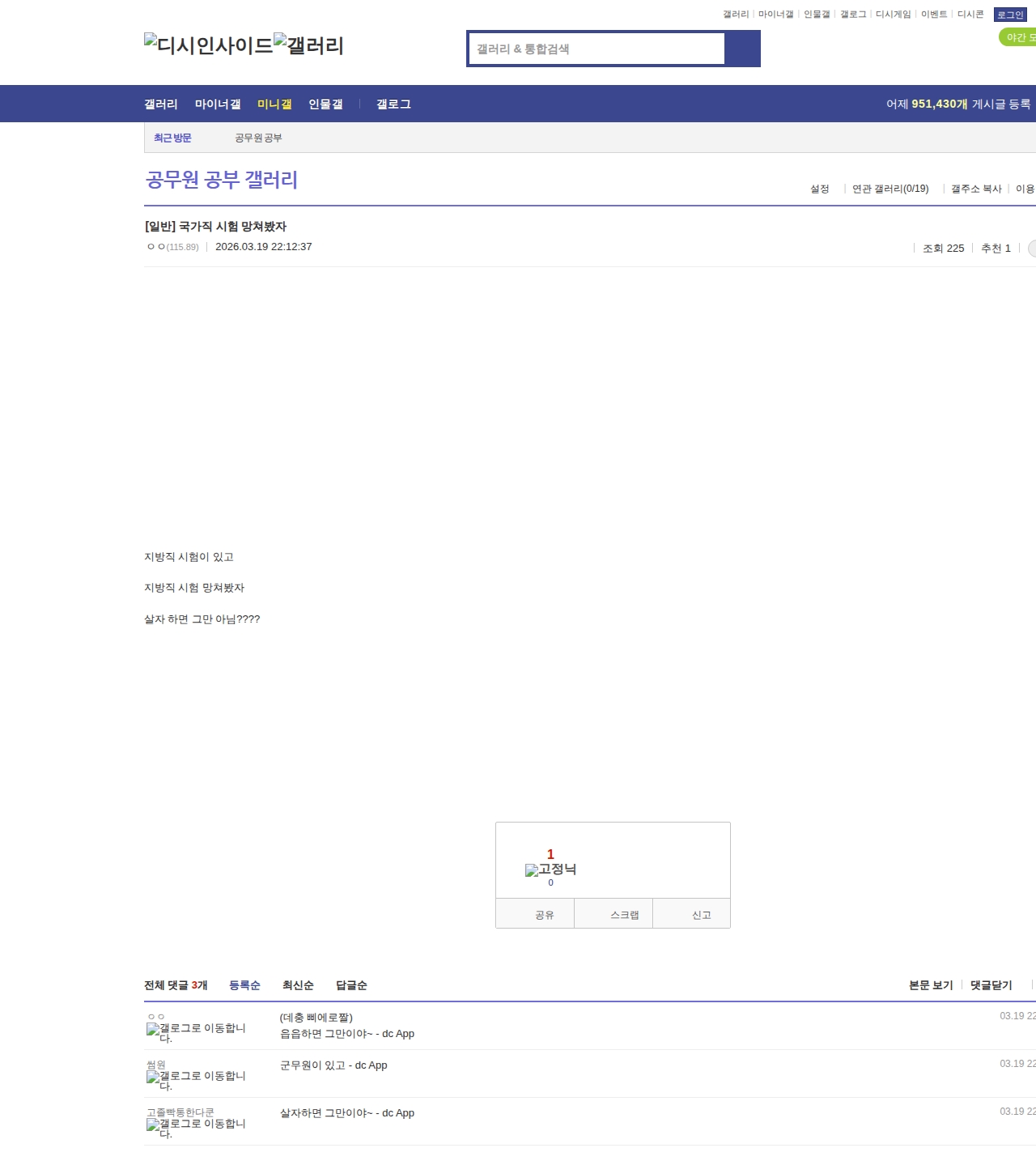This screenshot has height=1165, width=1036.
Task: Click the 고정닉 recommend icon
Action: tap(550, 870)
